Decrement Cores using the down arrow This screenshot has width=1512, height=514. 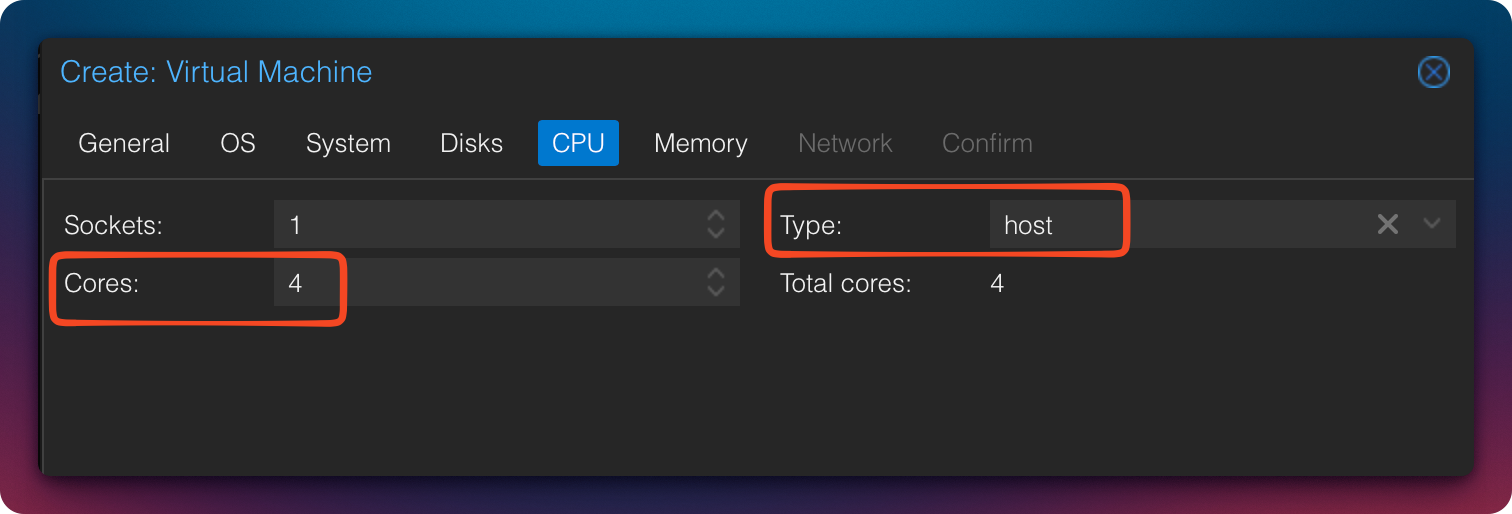pos(715,290)
